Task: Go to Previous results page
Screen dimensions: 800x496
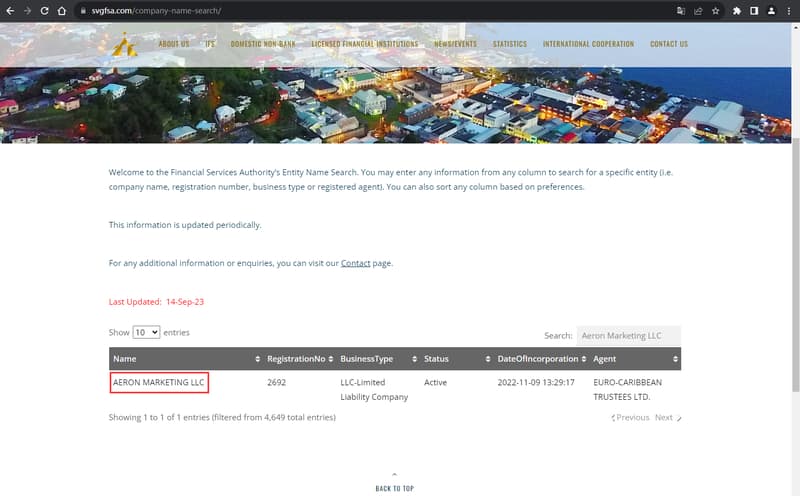Action: 630,417
